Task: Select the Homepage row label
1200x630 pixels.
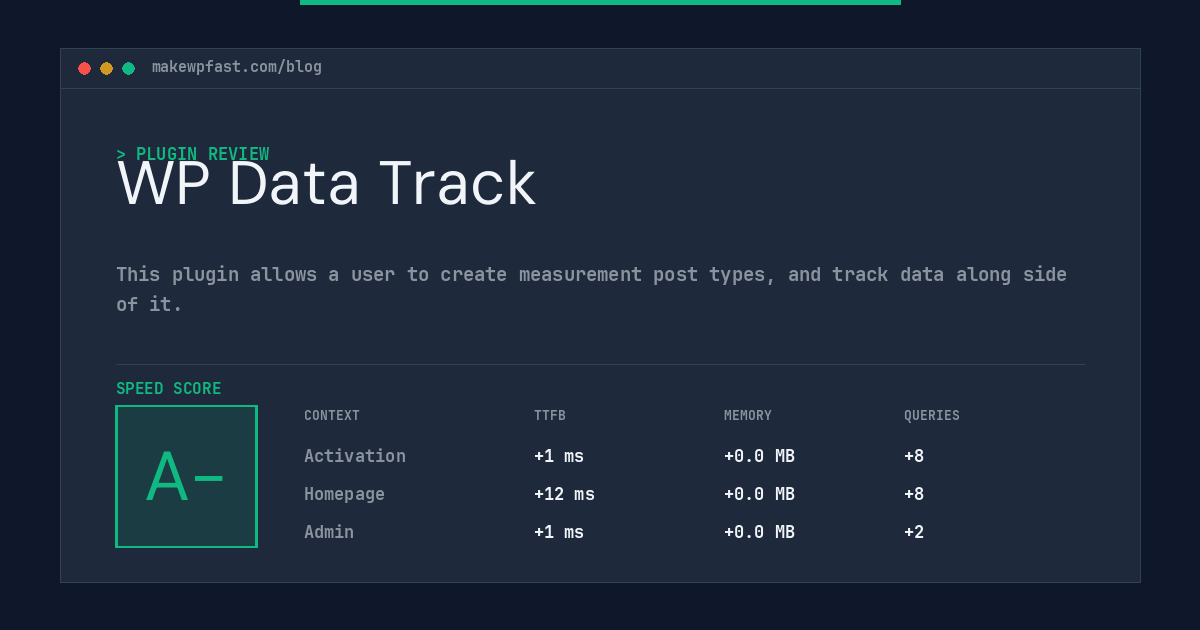Action: coord(344,494)
